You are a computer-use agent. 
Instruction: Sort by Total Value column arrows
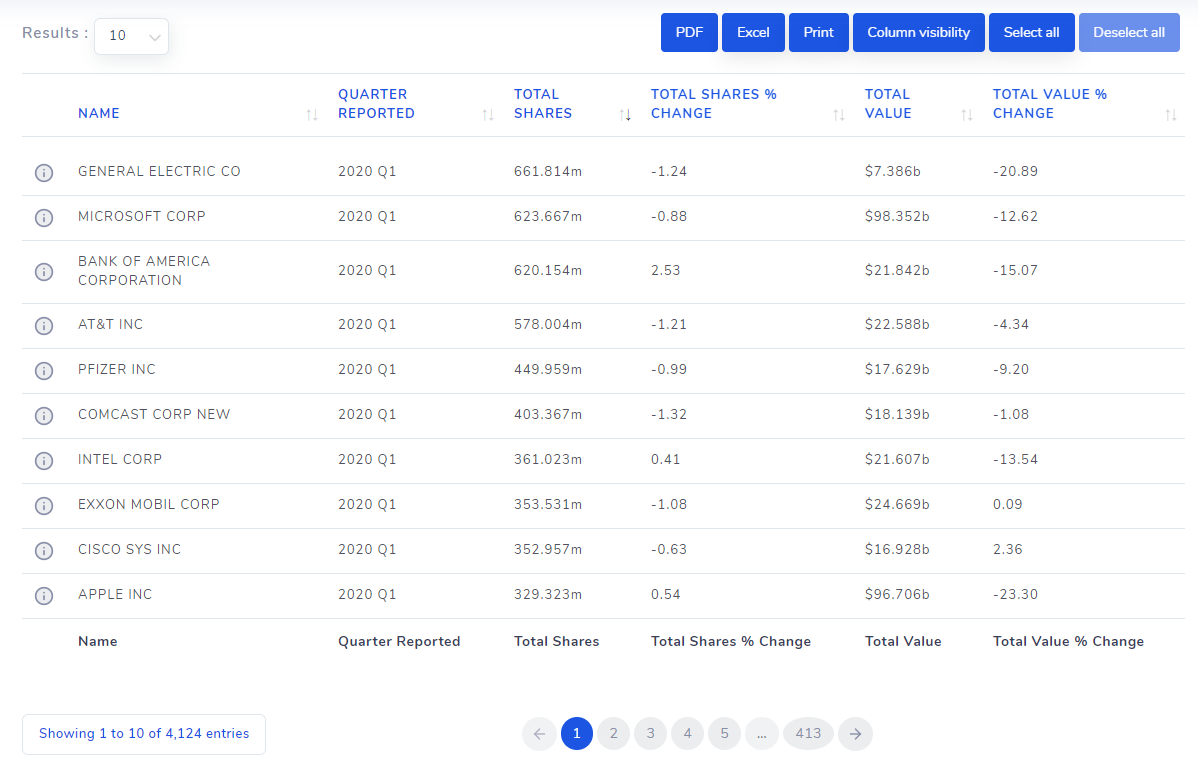[x=966, y=115]
